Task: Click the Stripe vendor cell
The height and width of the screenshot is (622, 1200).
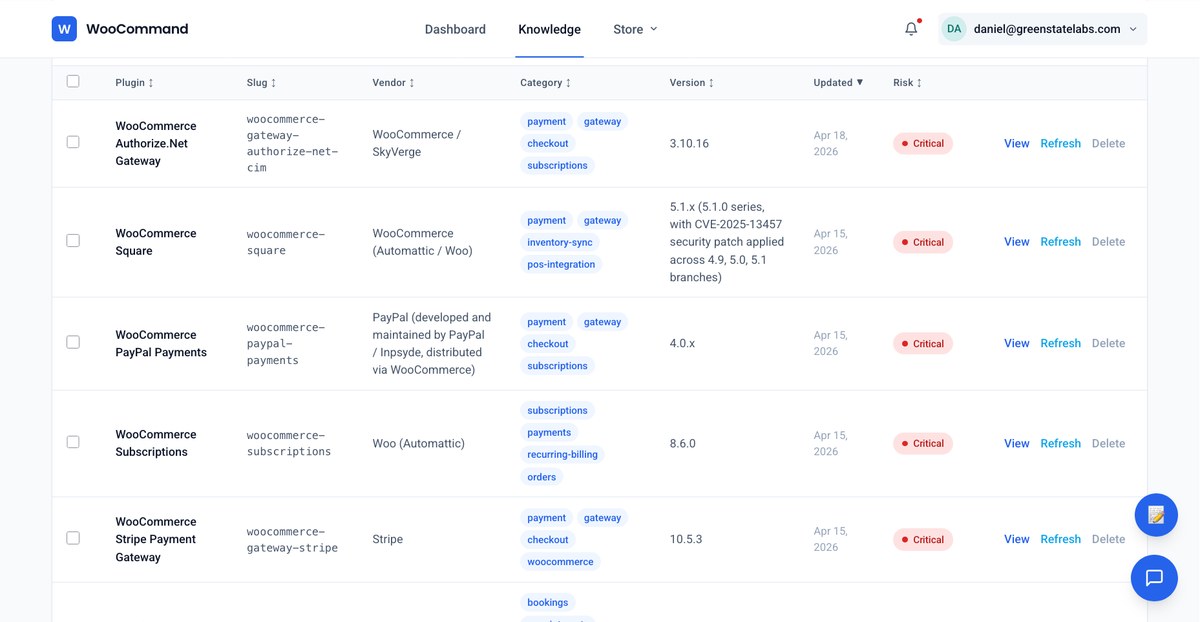Action: pos(388,539)
